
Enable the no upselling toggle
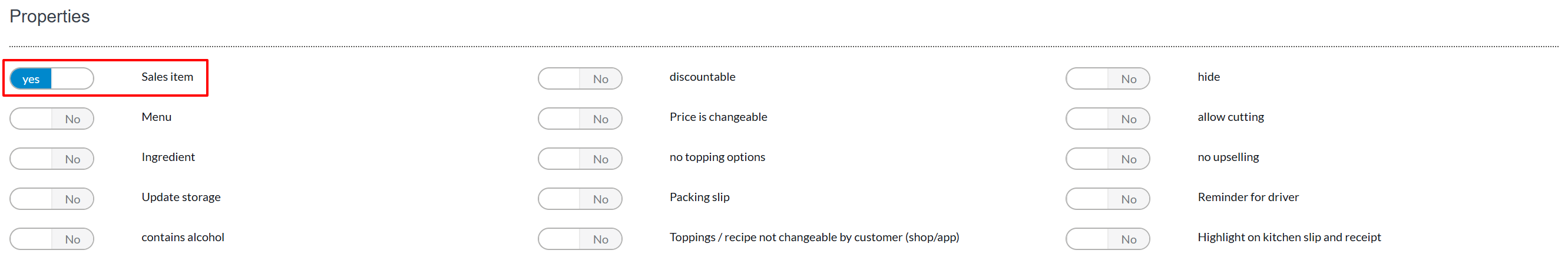point(1107,159)
